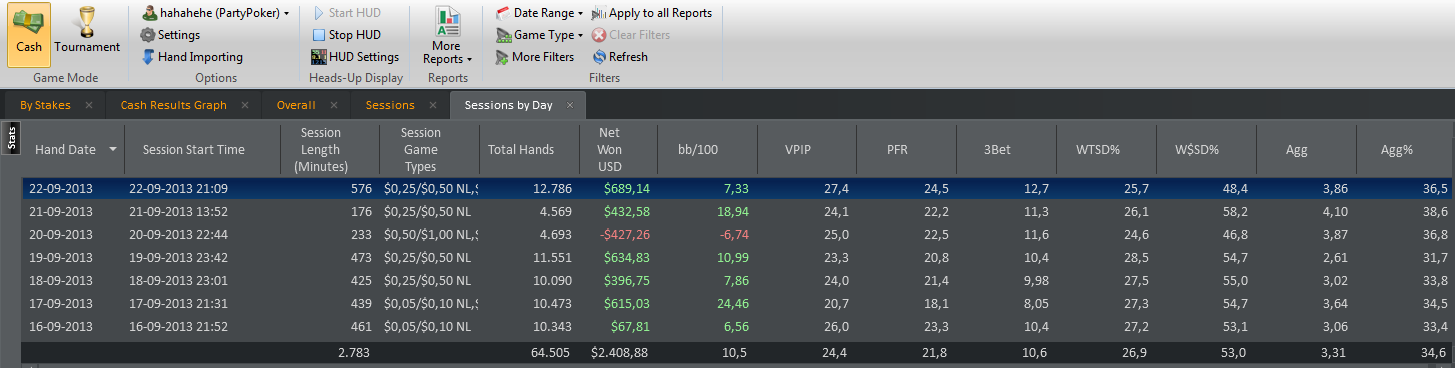Close the Cash Results Graph tab
The height and width of the screenshot is (368, 1455).
(245, 105)
